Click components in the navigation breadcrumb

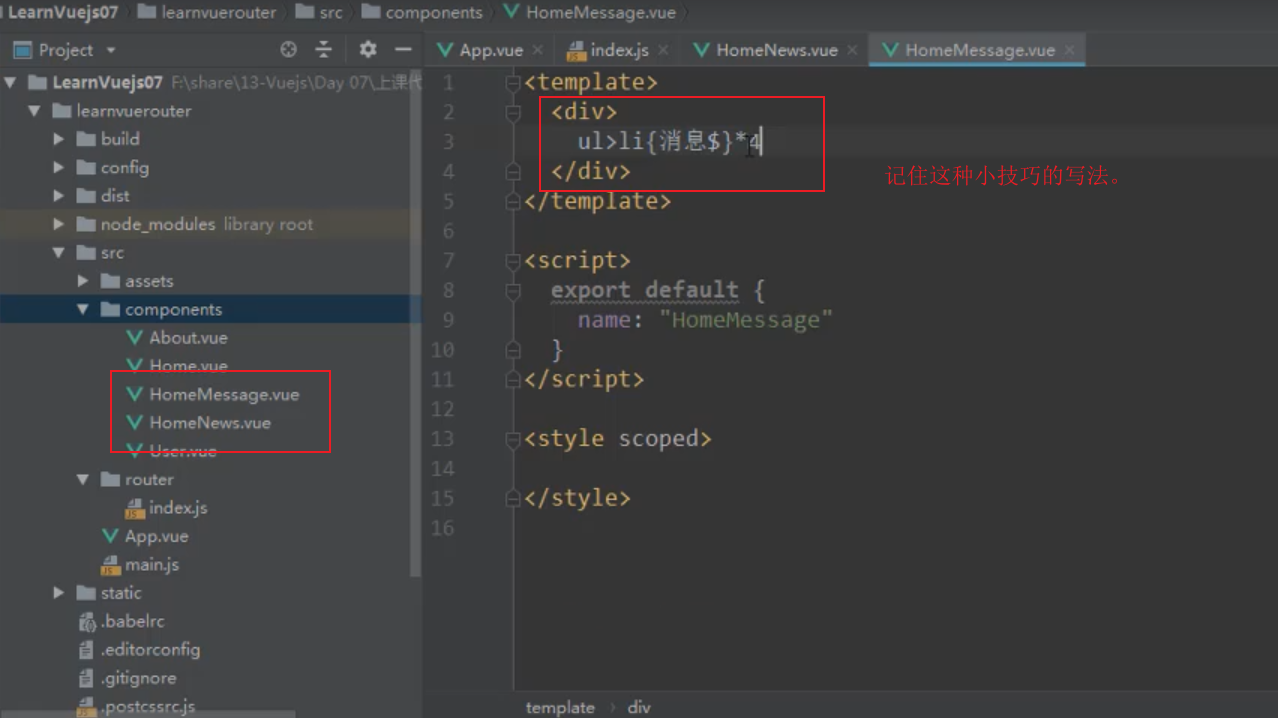pyautogui.click(x=434, y=13)
